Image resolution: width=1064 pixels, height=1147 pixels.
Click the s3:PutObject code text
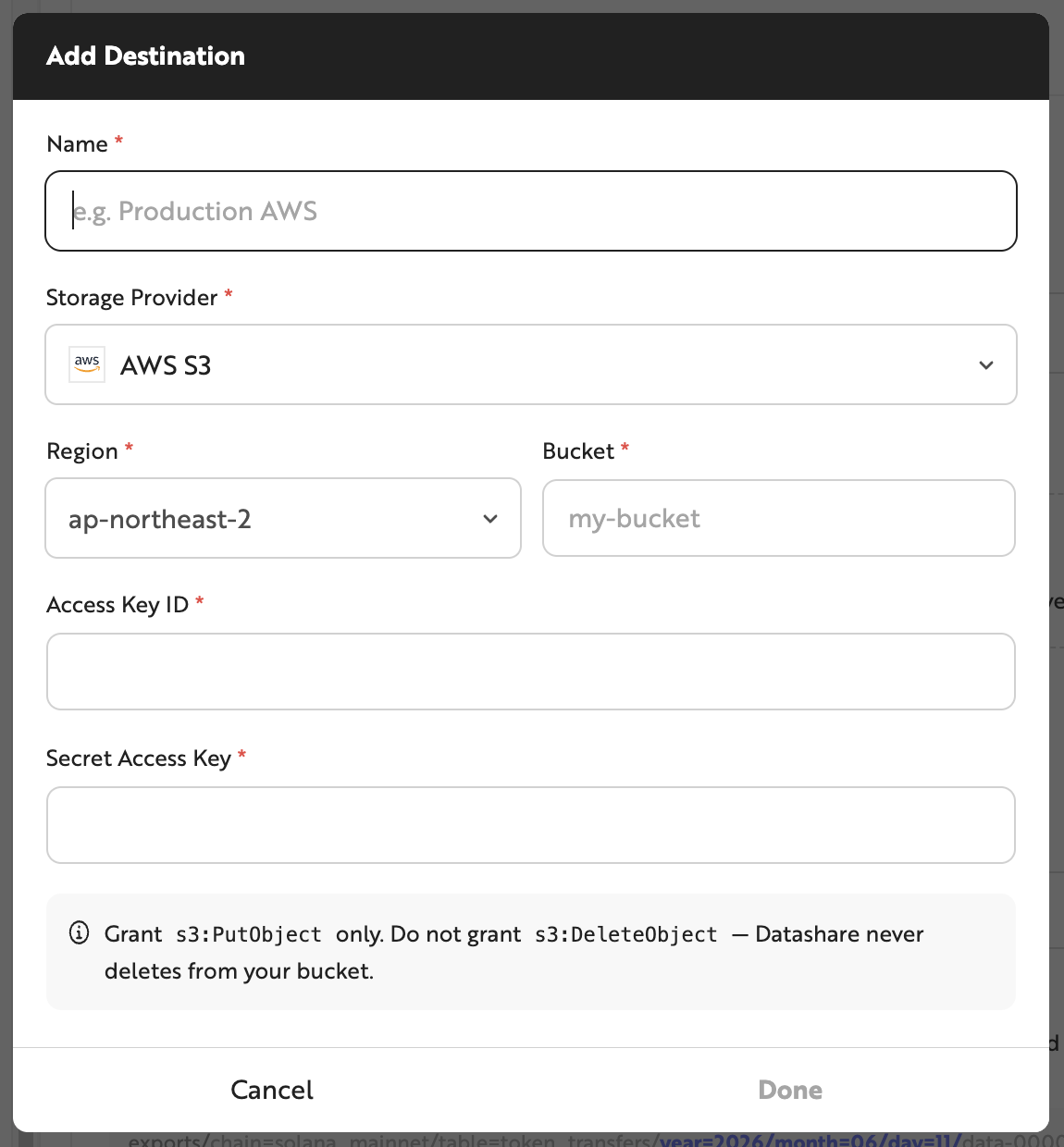point(249,934)
